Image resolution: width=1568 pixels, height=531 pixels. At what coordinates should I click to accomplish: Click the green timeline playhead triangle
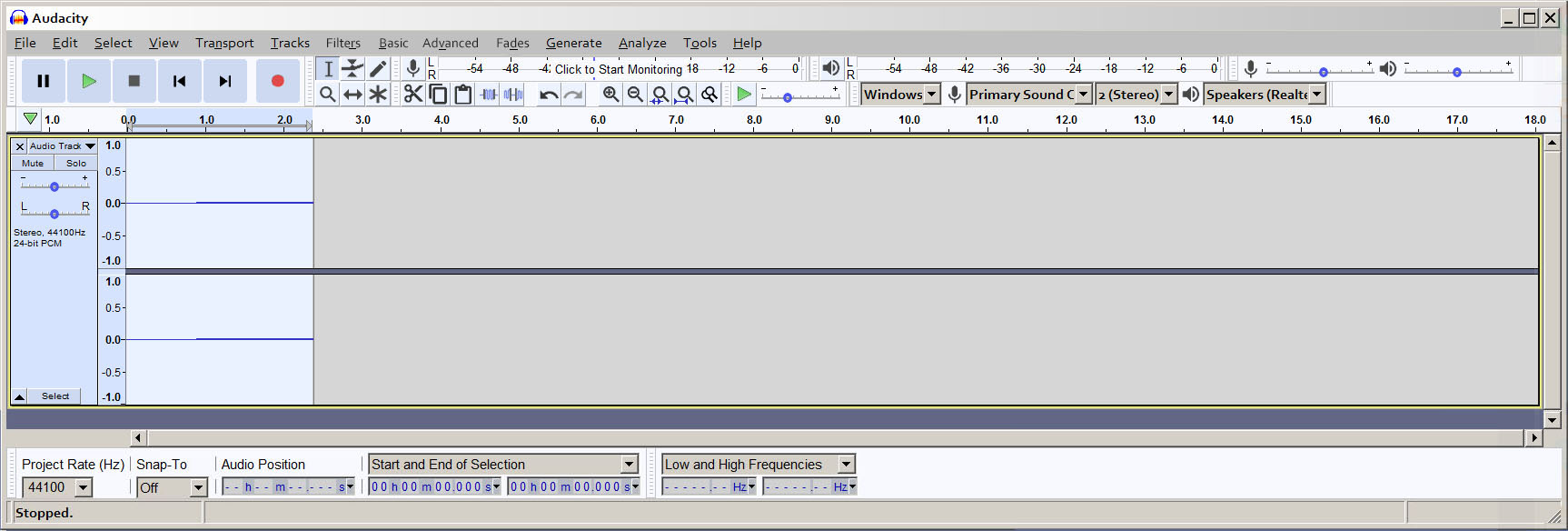coord(30,119)
